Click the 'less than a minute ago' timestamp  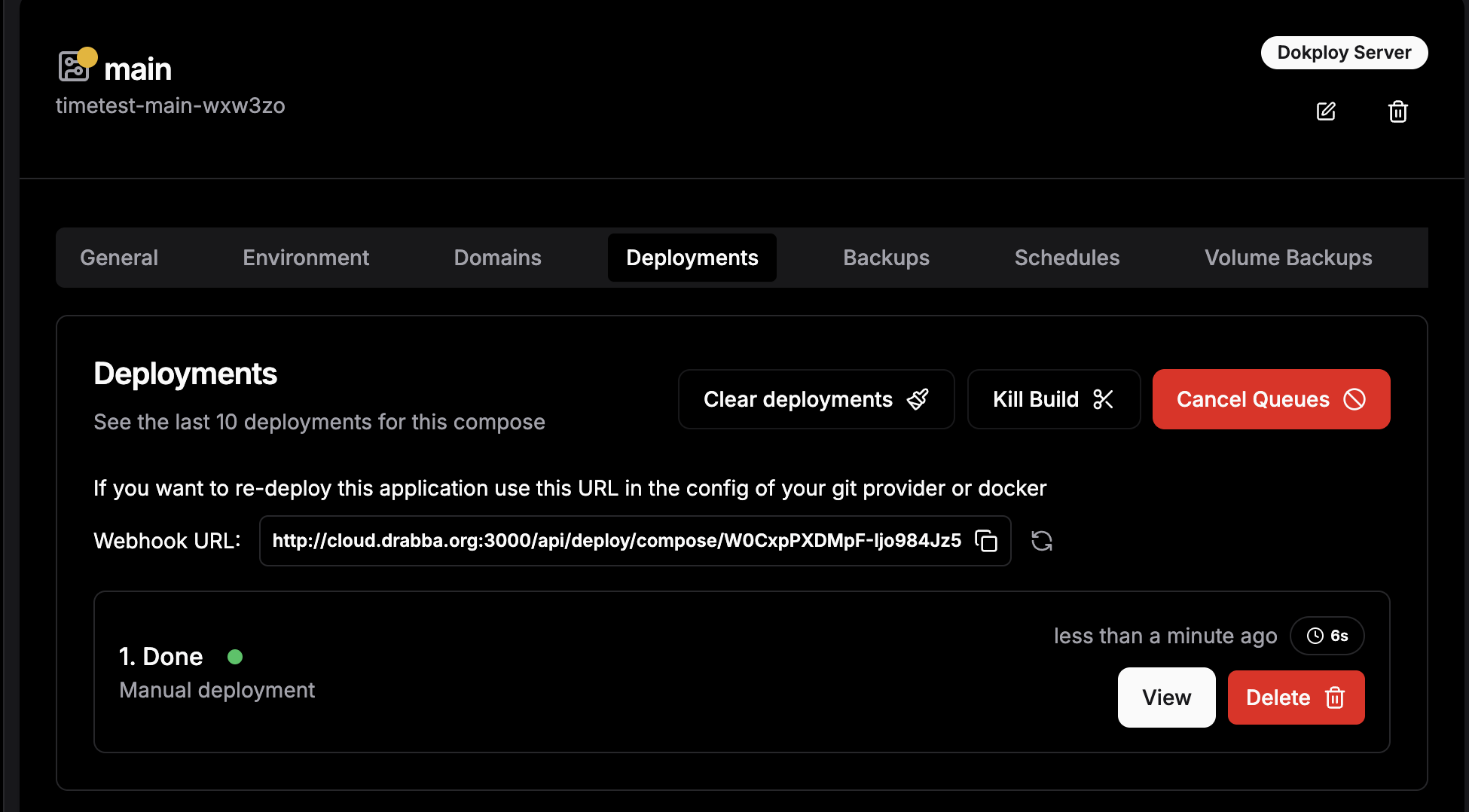click(1165, 636)
